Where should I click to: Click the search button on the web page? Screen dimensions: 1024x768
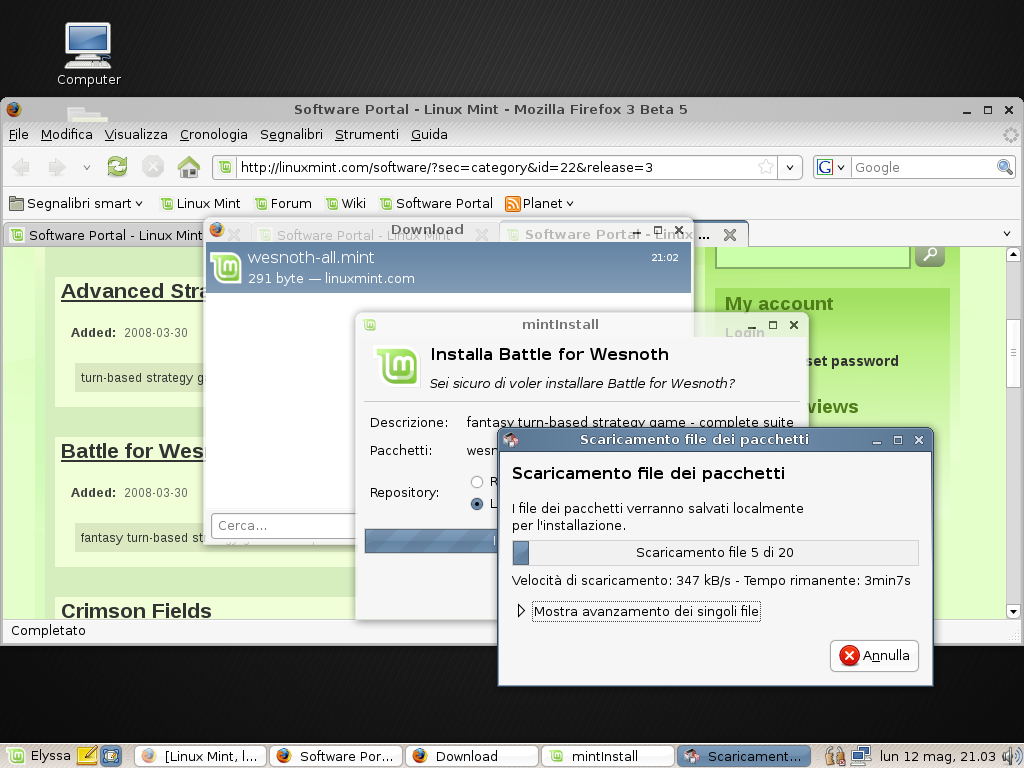930,255
